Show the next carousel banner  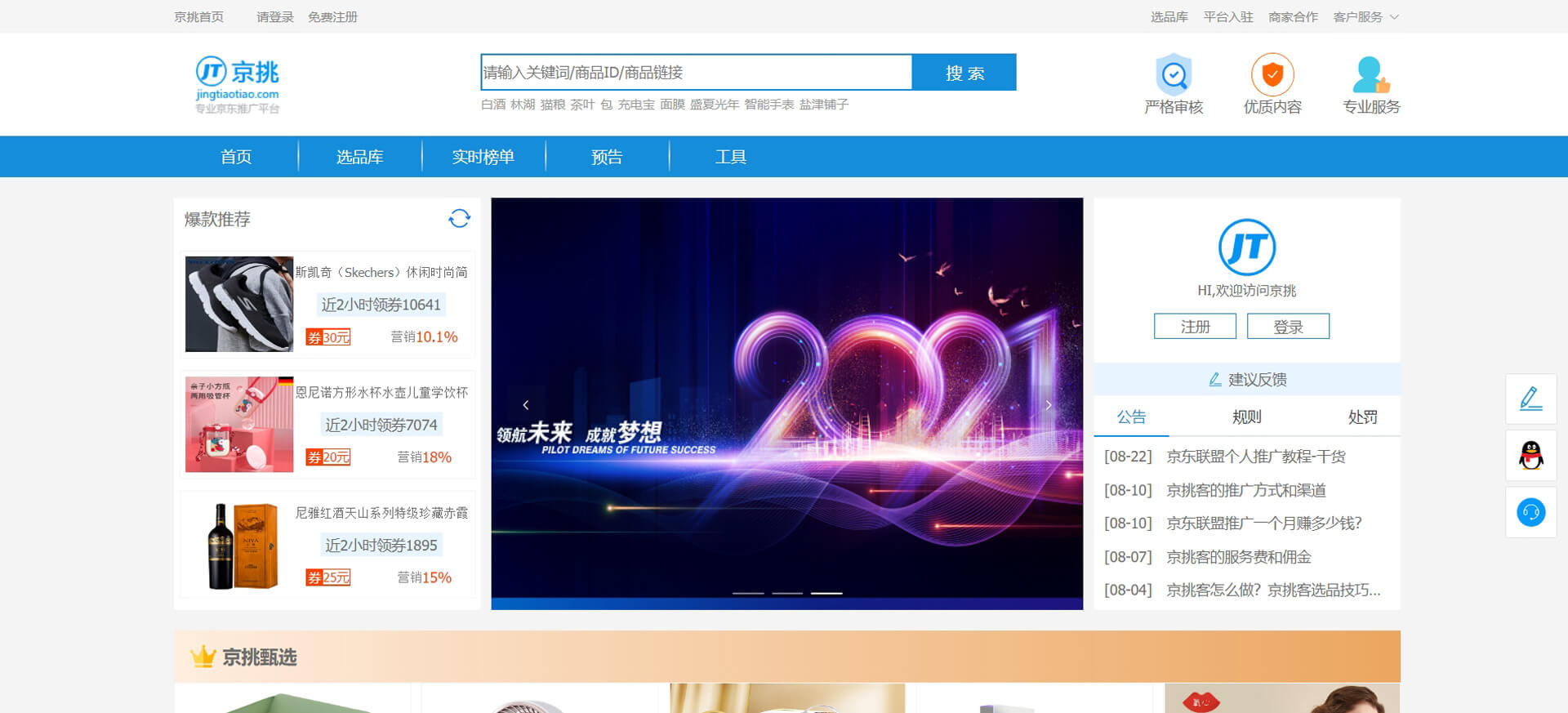(1049, 405)
